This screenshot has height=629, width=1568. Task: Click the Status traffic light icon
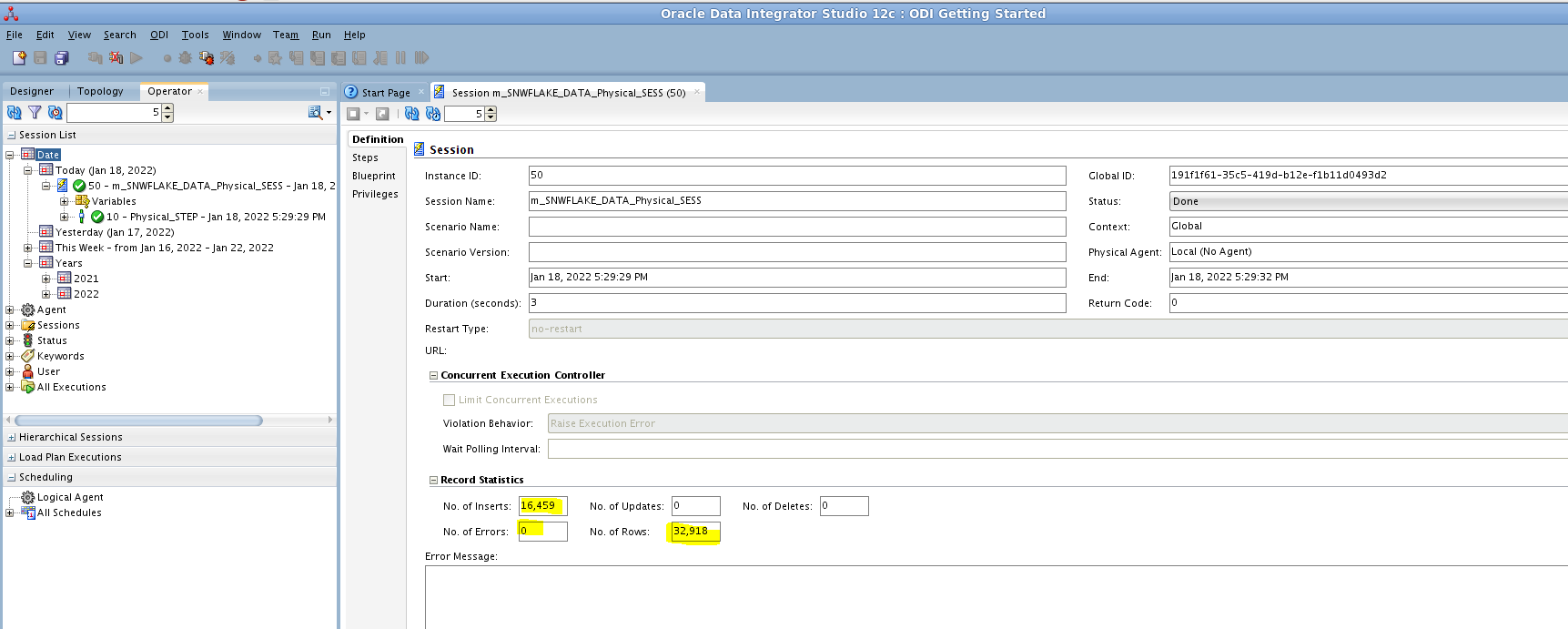pos(27,340)
